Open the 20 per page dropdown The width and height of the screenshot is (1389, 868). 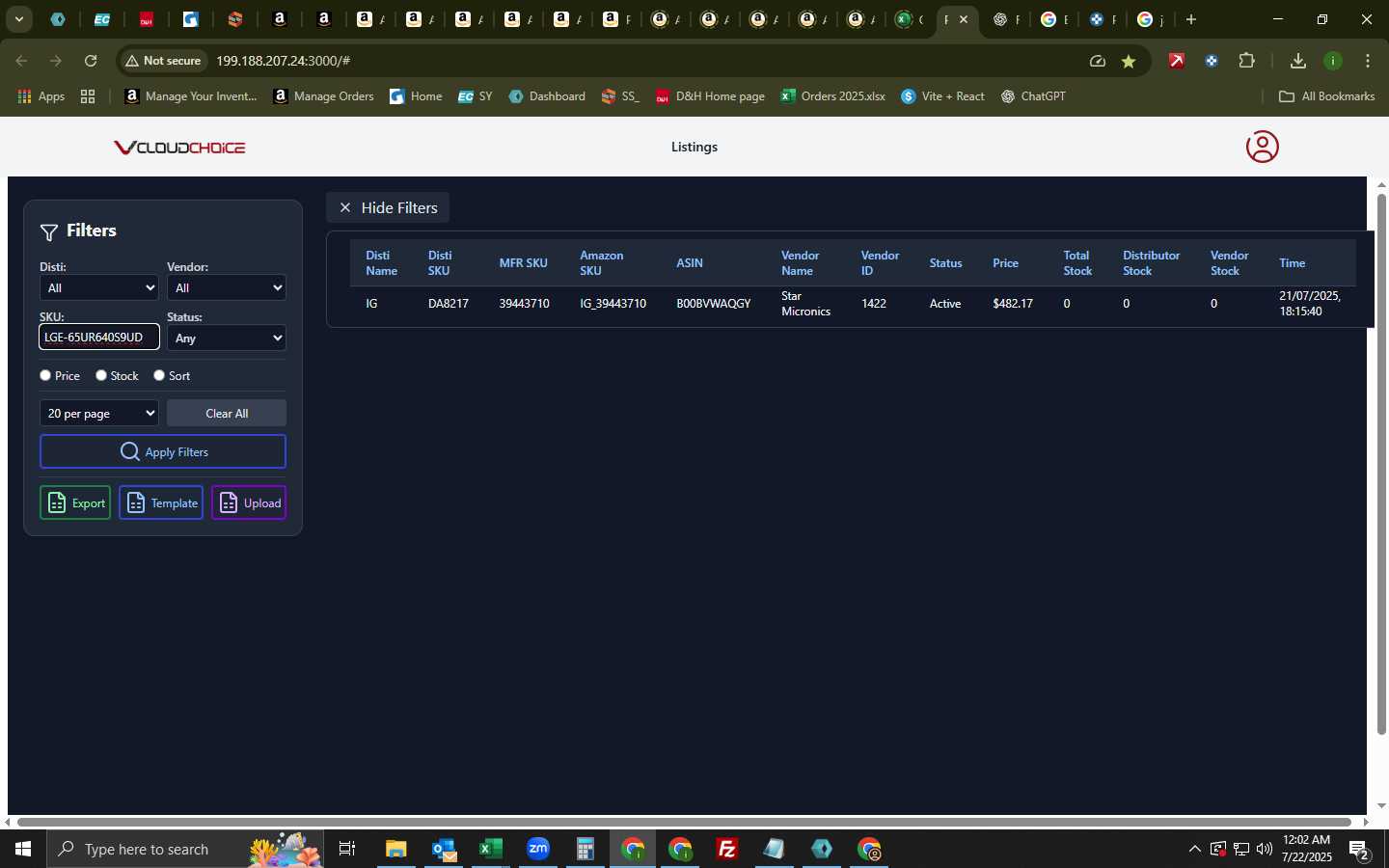click(x=99, y=413)
